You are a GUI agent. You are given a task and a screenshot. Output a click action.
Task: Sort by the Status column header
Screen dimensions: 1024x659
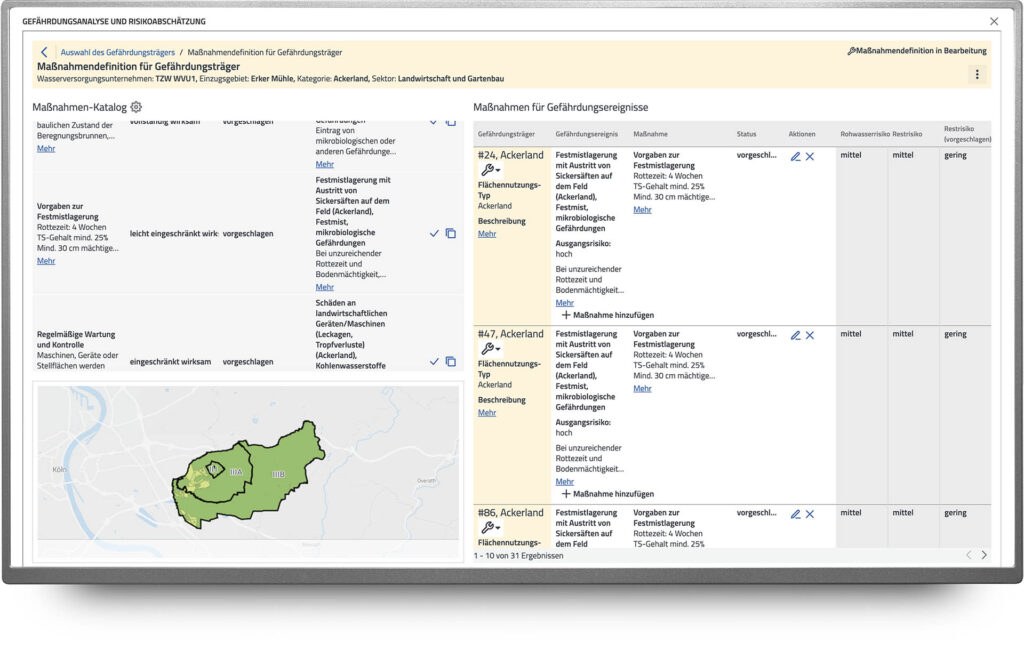click(746, 134)
